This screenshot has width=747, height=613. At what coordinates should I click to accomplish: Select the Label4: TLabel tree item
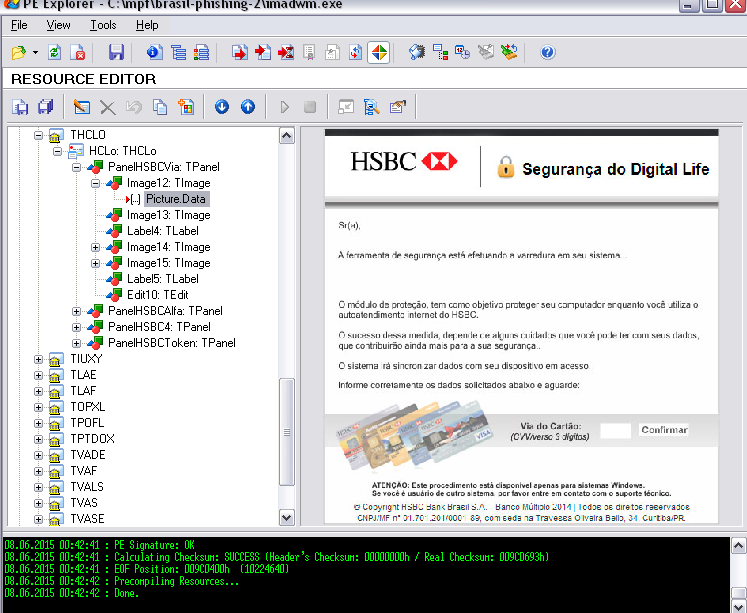pos(163,231)
